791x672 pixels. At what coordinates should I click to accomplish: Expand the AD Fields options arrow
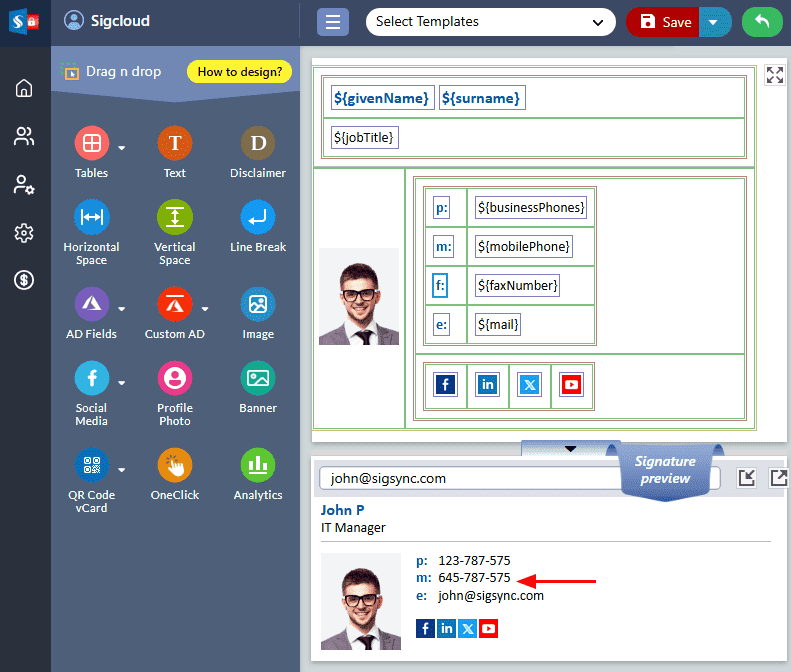click(122, 308)
